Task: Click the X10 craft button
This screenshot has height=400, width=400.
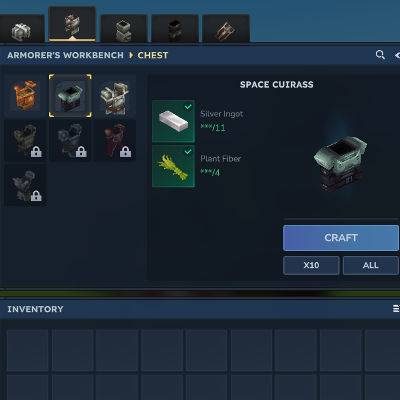Action: [311, 265]
